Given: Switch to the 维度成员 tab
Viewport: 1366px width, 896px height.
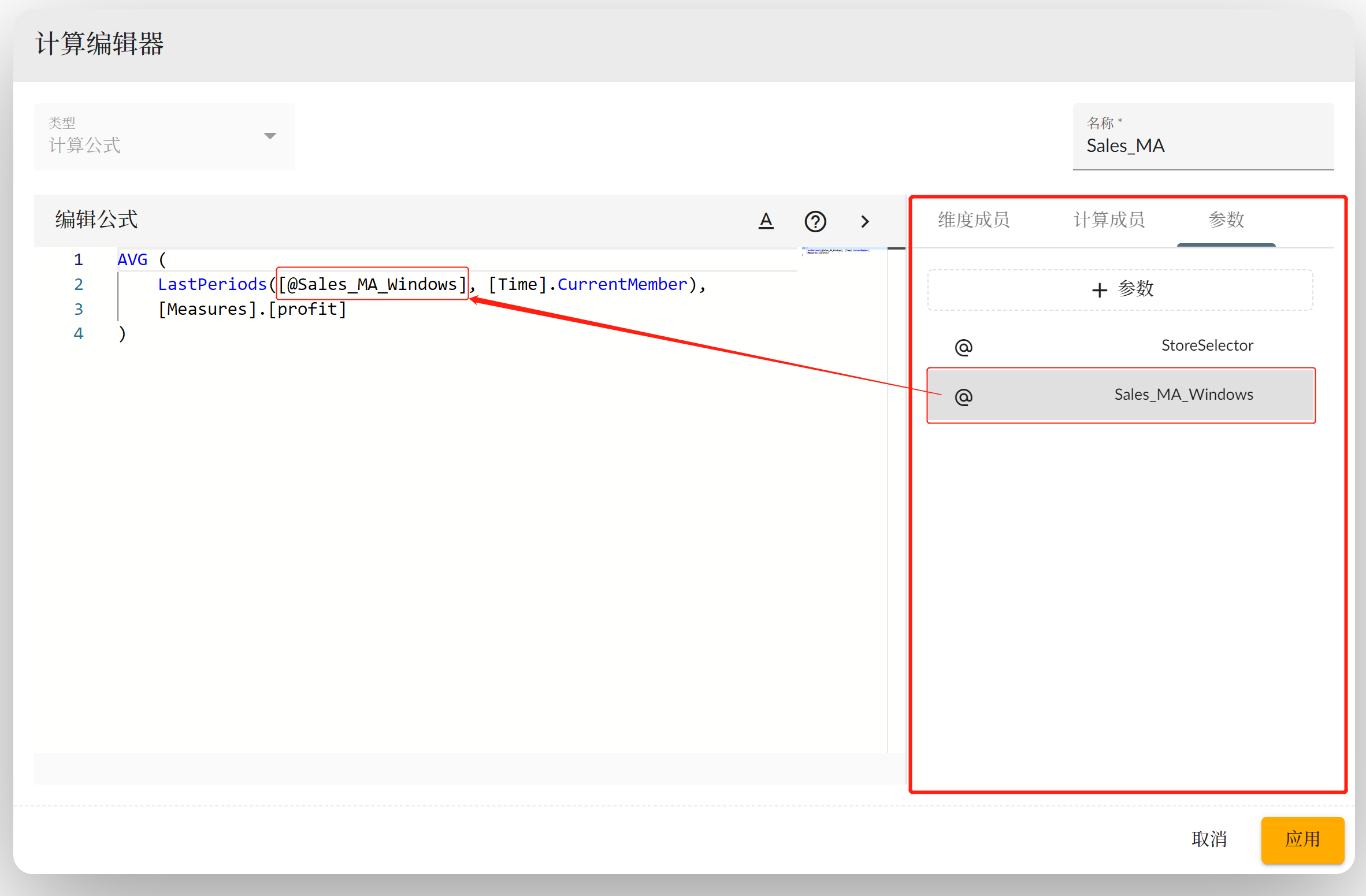Looking at the screenshot, I should coord(974,220).
